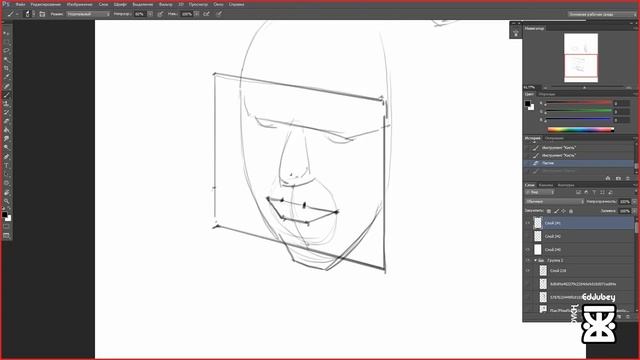Select the Crop tool
640x360 pixels.
point(7,68)
